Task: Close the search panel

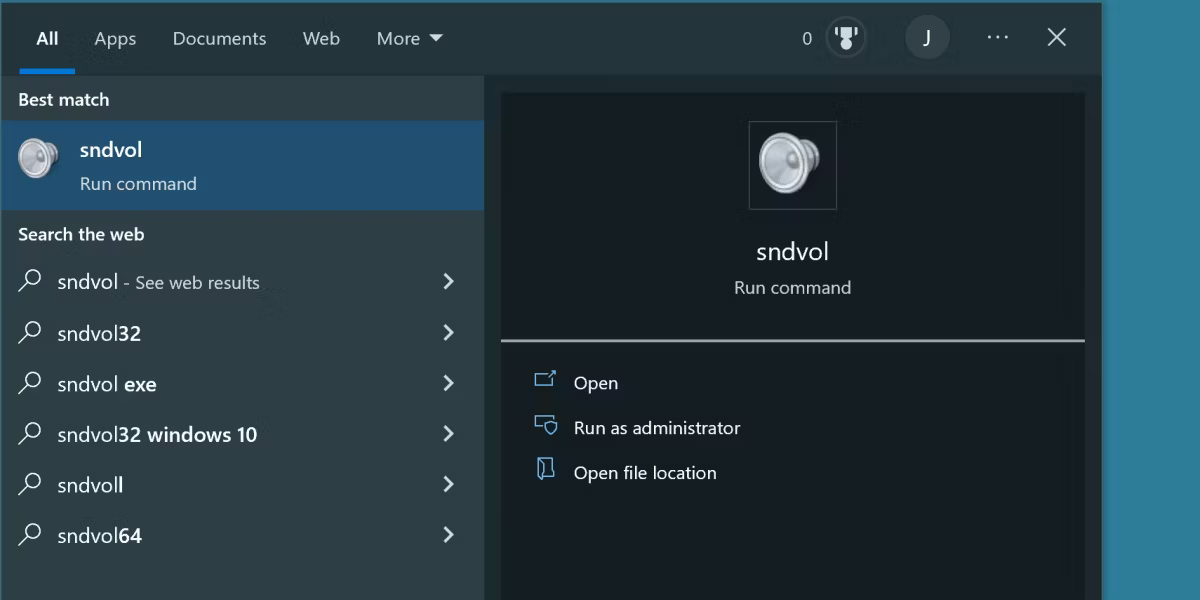Action: click(1056, 38)
